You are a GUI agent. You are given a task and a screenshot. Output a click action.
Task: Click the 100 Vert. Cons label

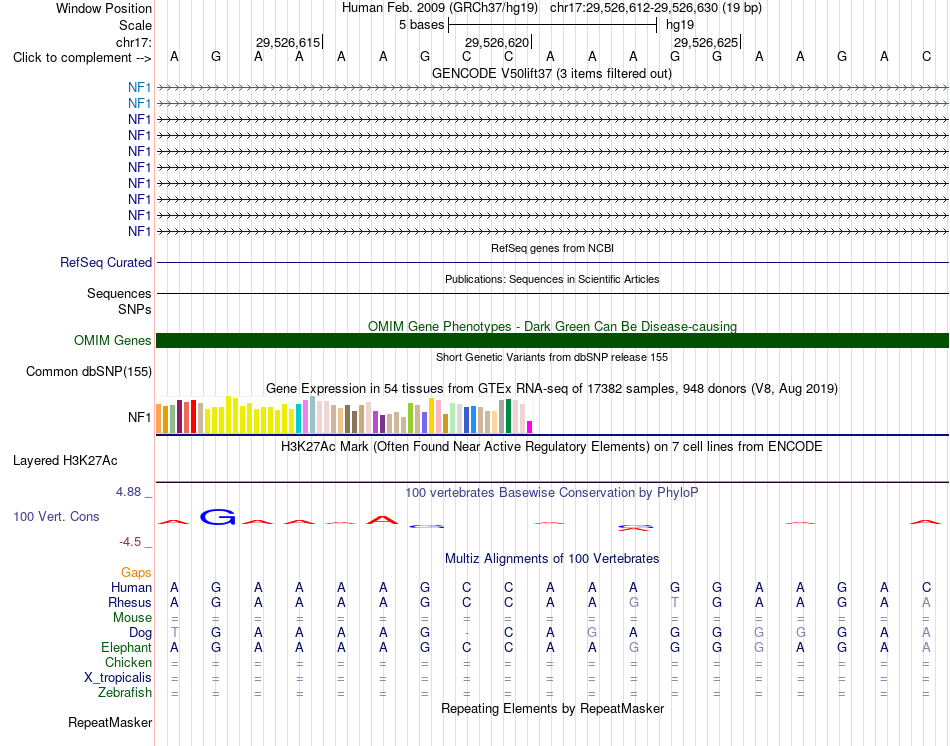click(56, 516)
